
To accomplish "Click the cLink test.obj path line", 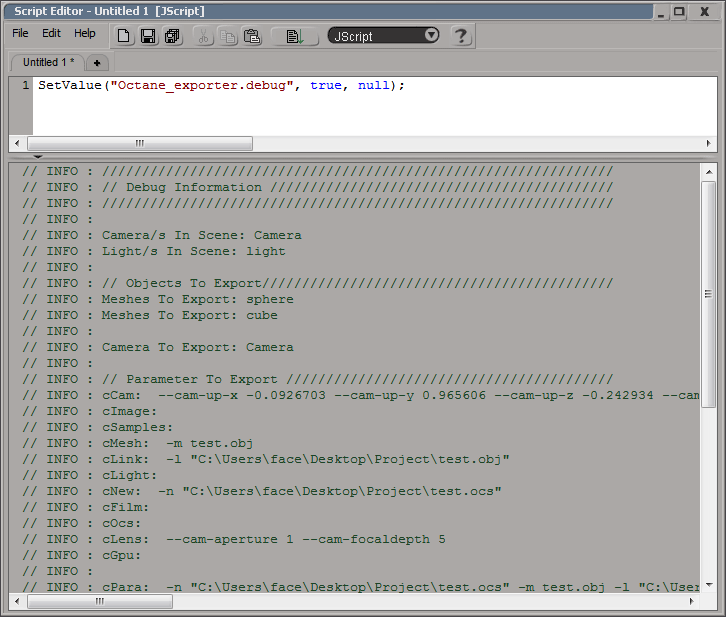I will (x=266, y=459).
